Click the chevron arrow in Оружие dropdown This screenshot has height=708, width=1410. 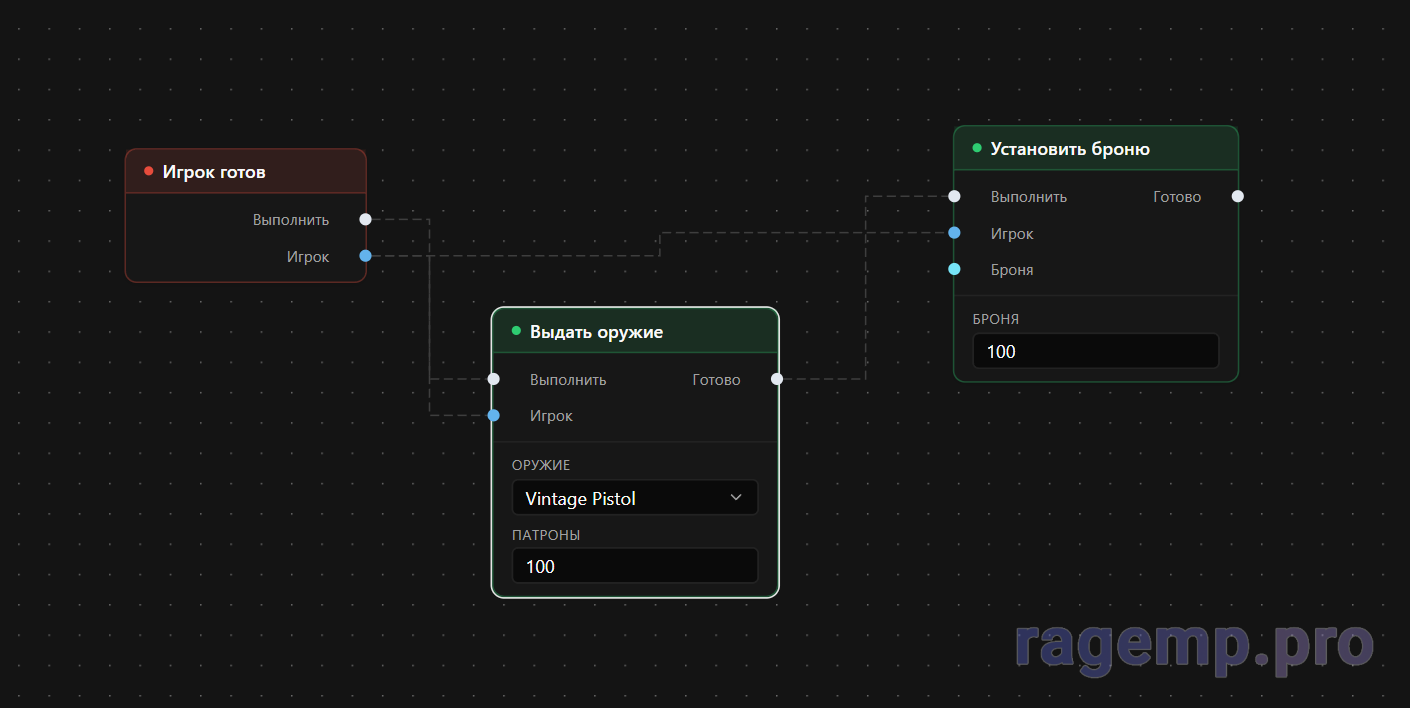coord(736,497)
